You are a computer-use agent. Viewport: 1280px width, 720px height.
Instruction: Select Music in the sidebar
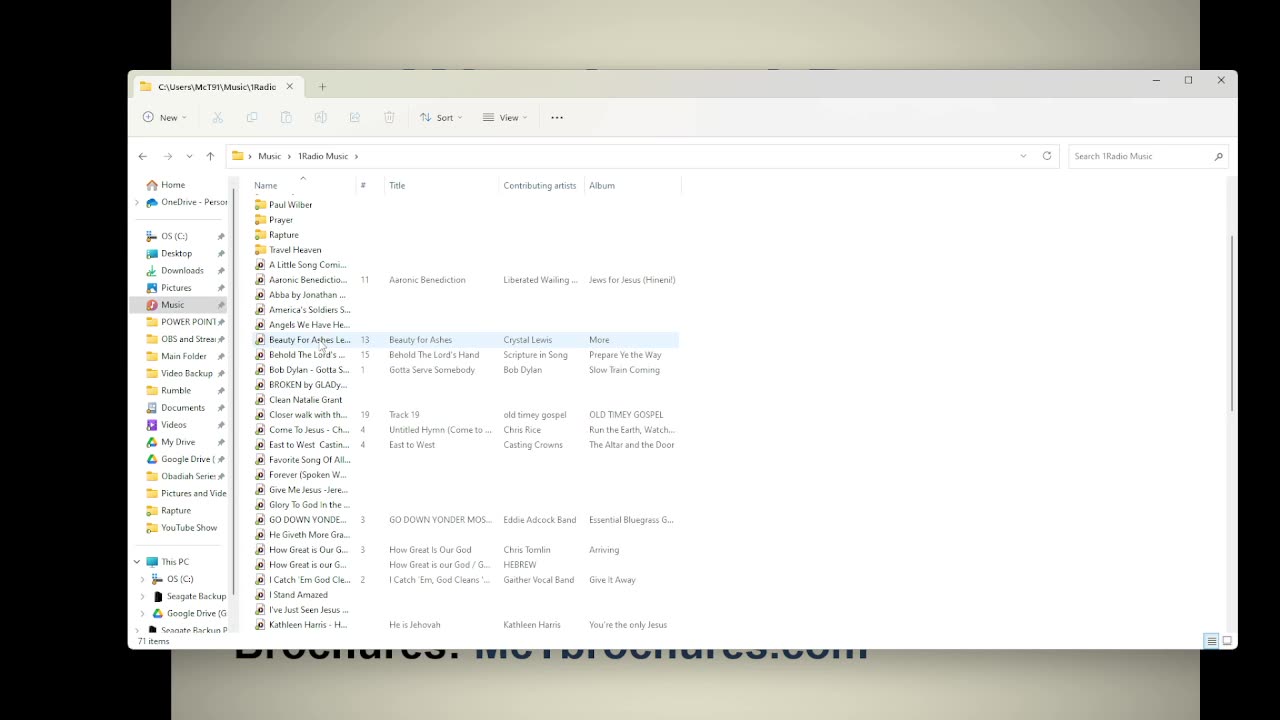(x=178, y=305)
